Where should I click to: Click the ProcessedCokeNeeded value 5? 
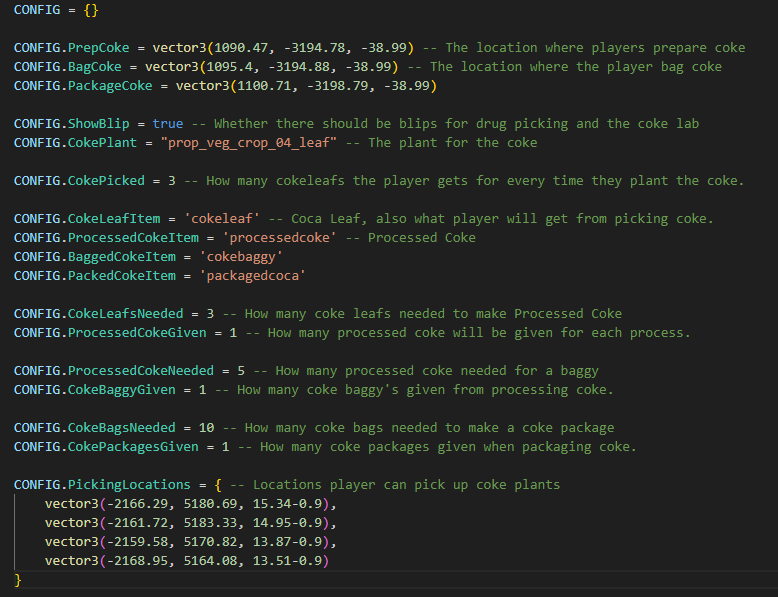click(x=241, y=371)
